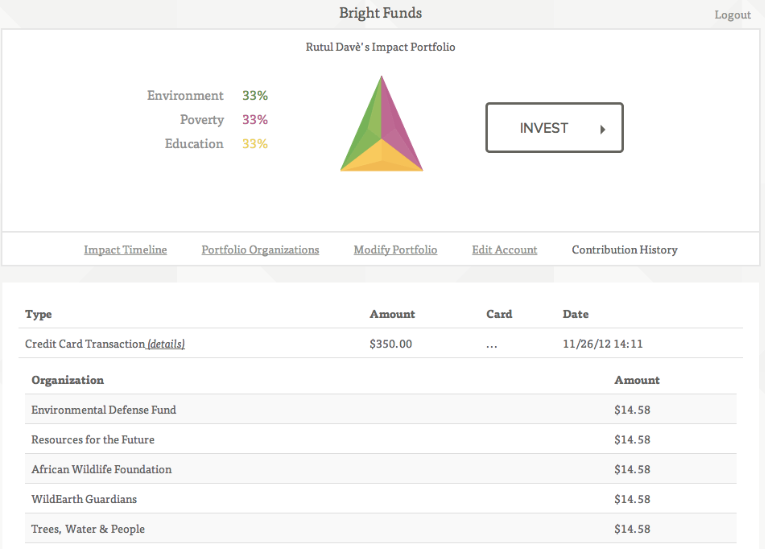Select the Education 33% allocation label

point(216,144)
